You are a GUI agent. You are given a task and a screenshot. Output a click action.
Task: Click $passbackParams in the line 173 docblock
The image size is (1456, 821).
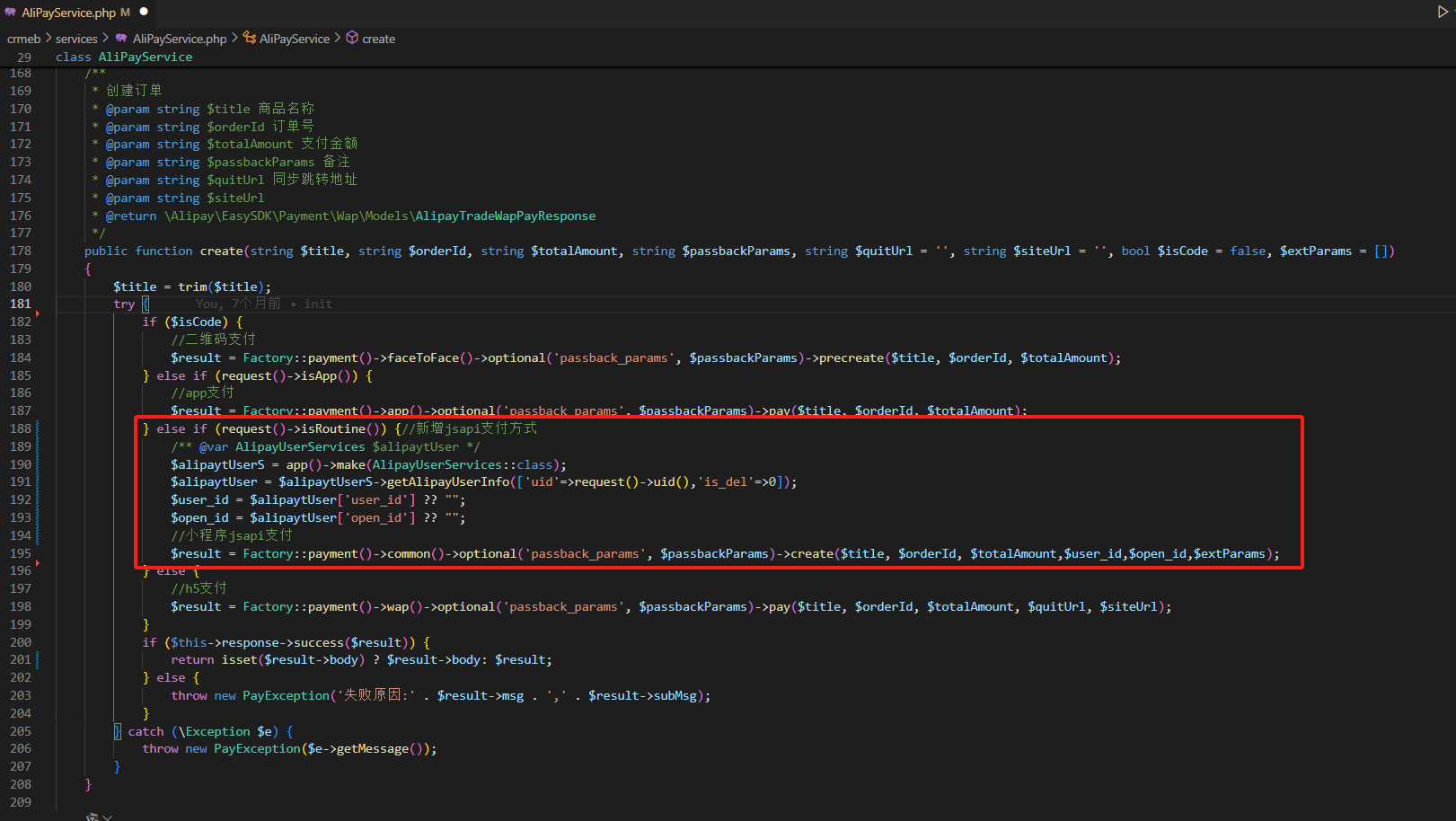tap(260, 162)
